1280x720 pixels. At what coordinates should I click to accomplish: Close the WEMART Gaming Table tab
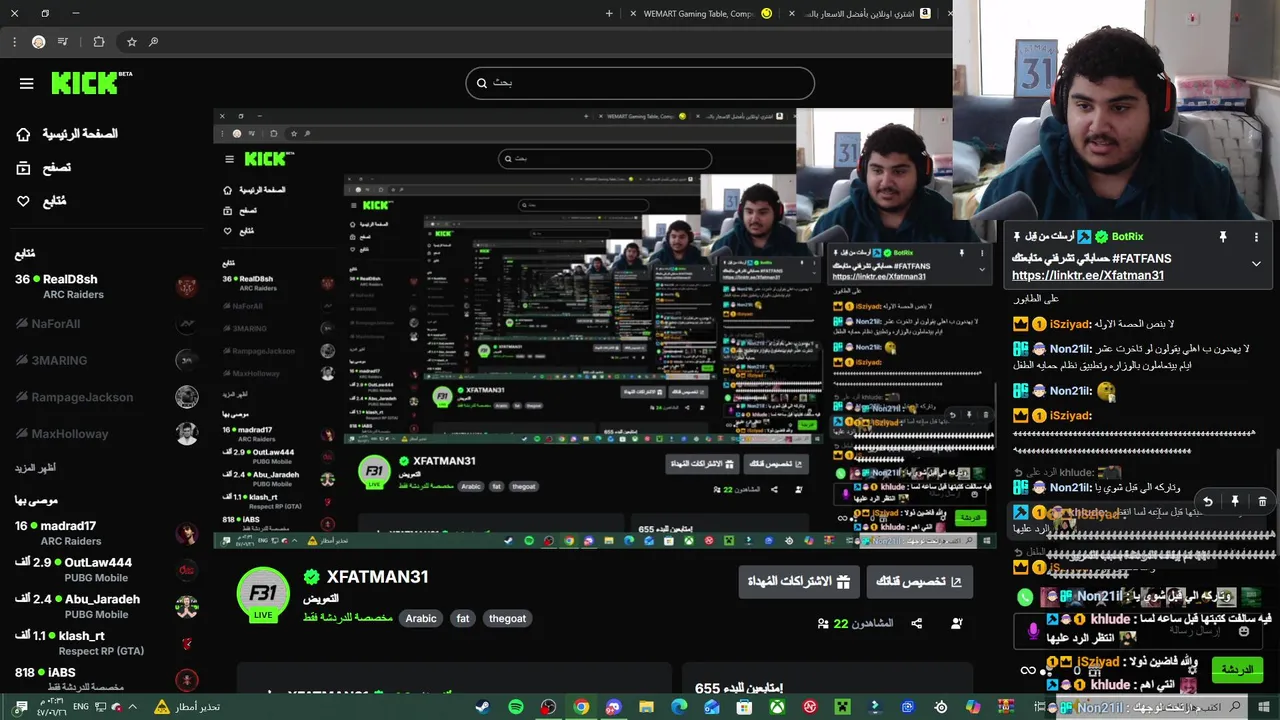point(634,13)
